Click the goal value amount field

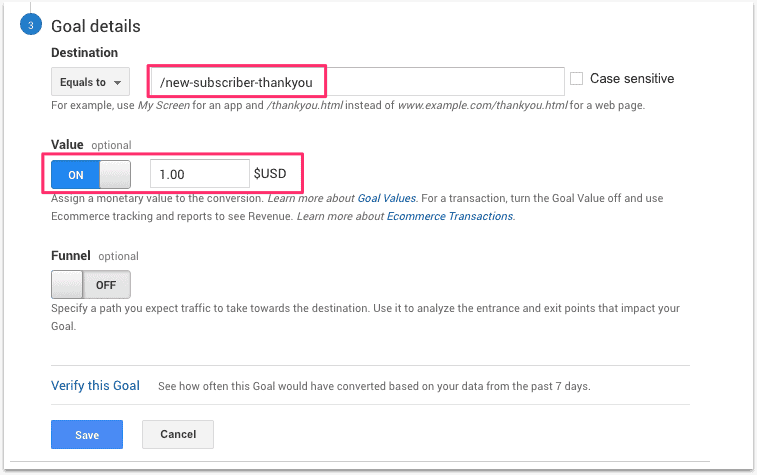[x=199, y=174]
